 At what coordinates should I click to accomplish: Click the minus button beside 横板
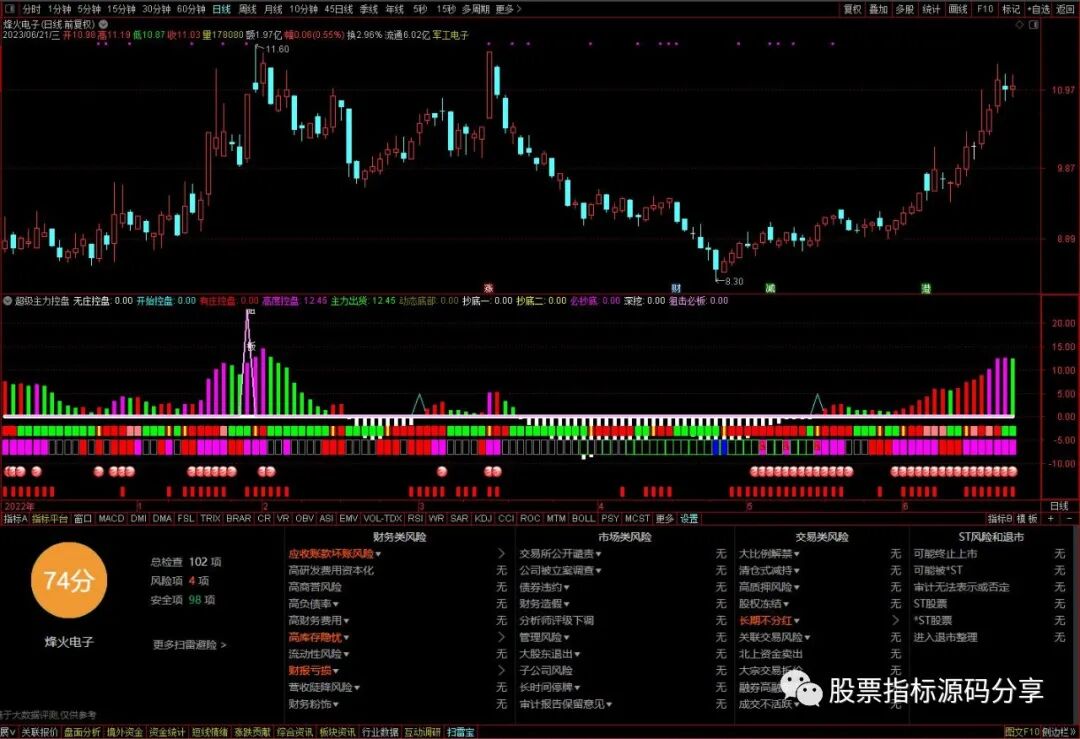[1069, 518]
